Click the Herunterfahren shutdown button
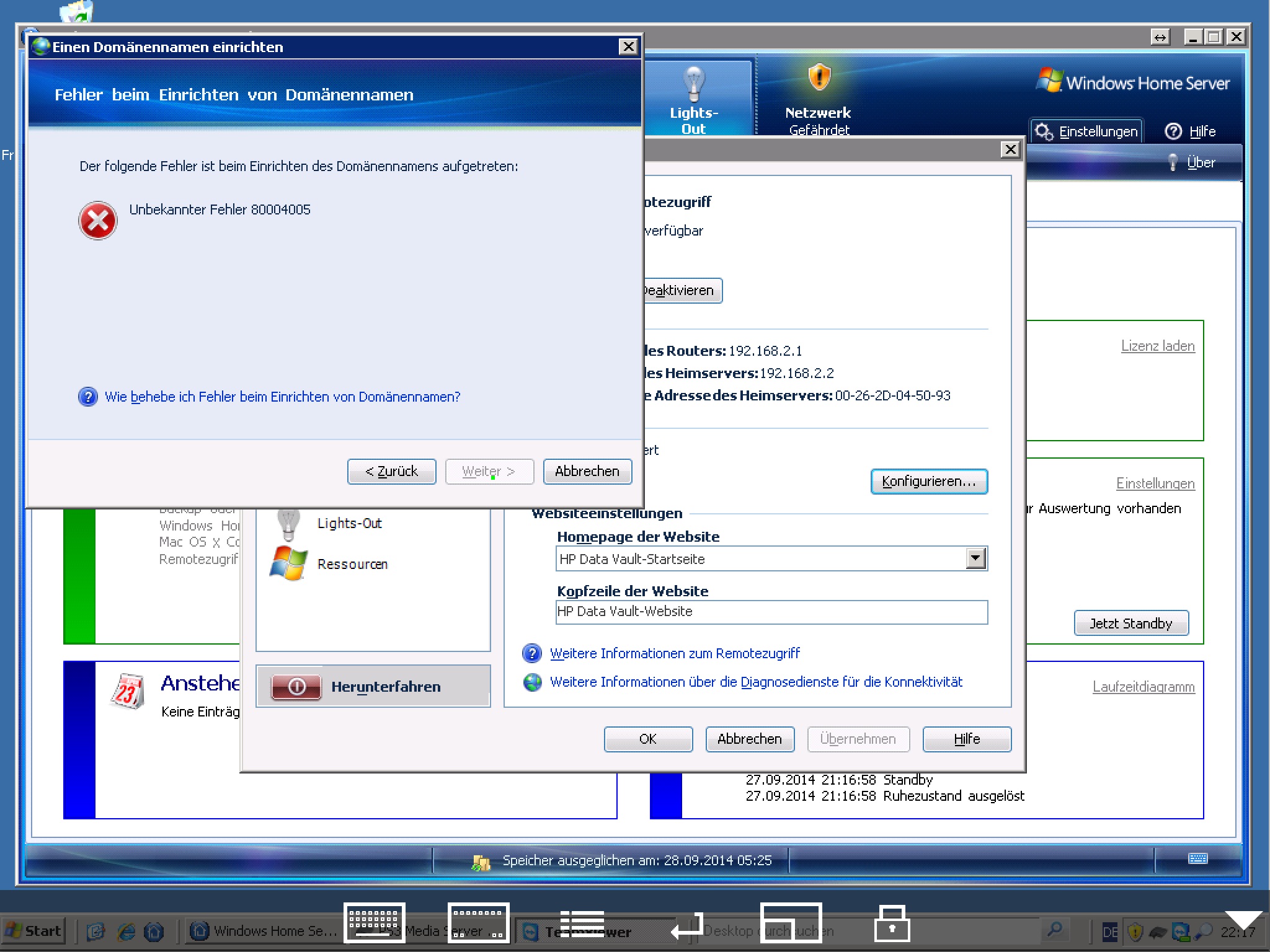 pyautogui.click(x=373, y=686)
